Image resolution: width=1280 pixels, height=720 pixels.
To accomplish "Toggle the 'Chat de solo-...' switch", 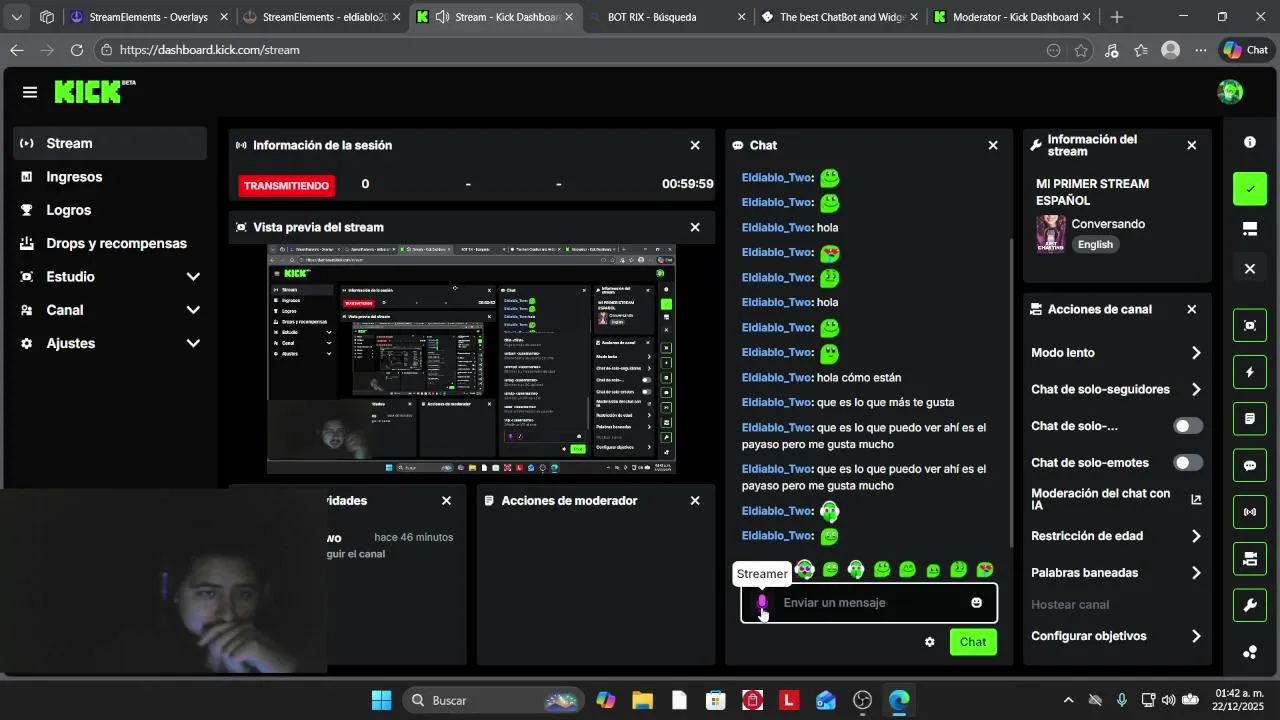I will tap(1188, 426).
